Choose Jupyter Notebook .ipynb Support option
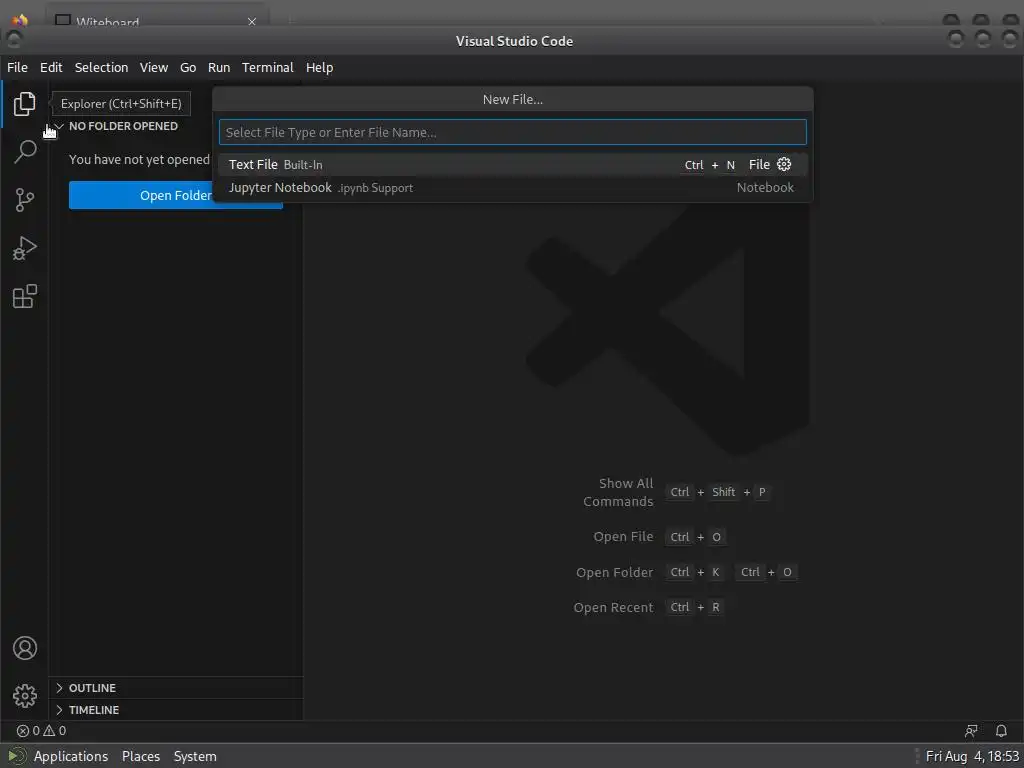1024x768 pixels. point(513,187)
